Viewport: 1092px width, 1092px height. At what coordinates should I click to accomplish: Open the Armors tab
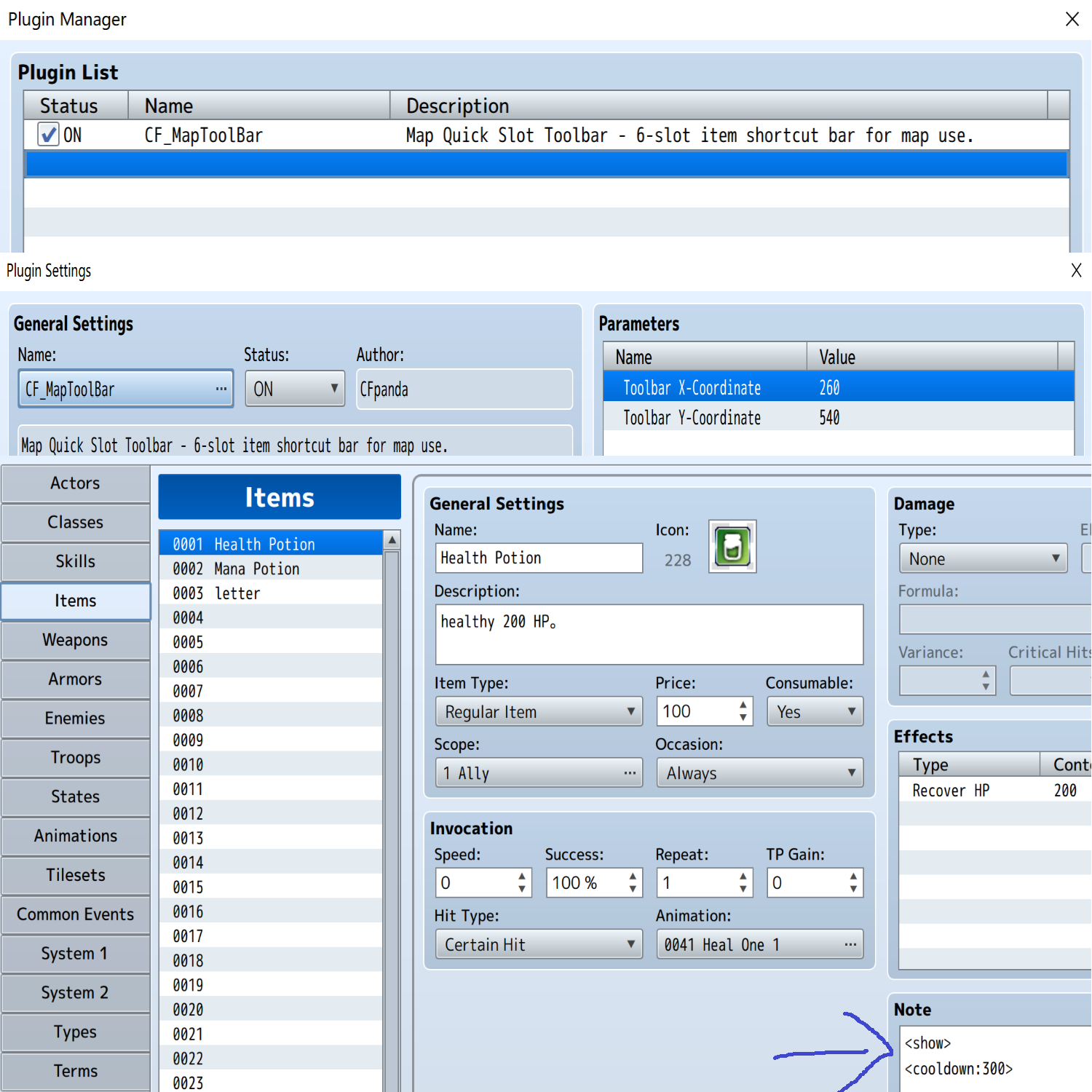[x=75, y=679]
